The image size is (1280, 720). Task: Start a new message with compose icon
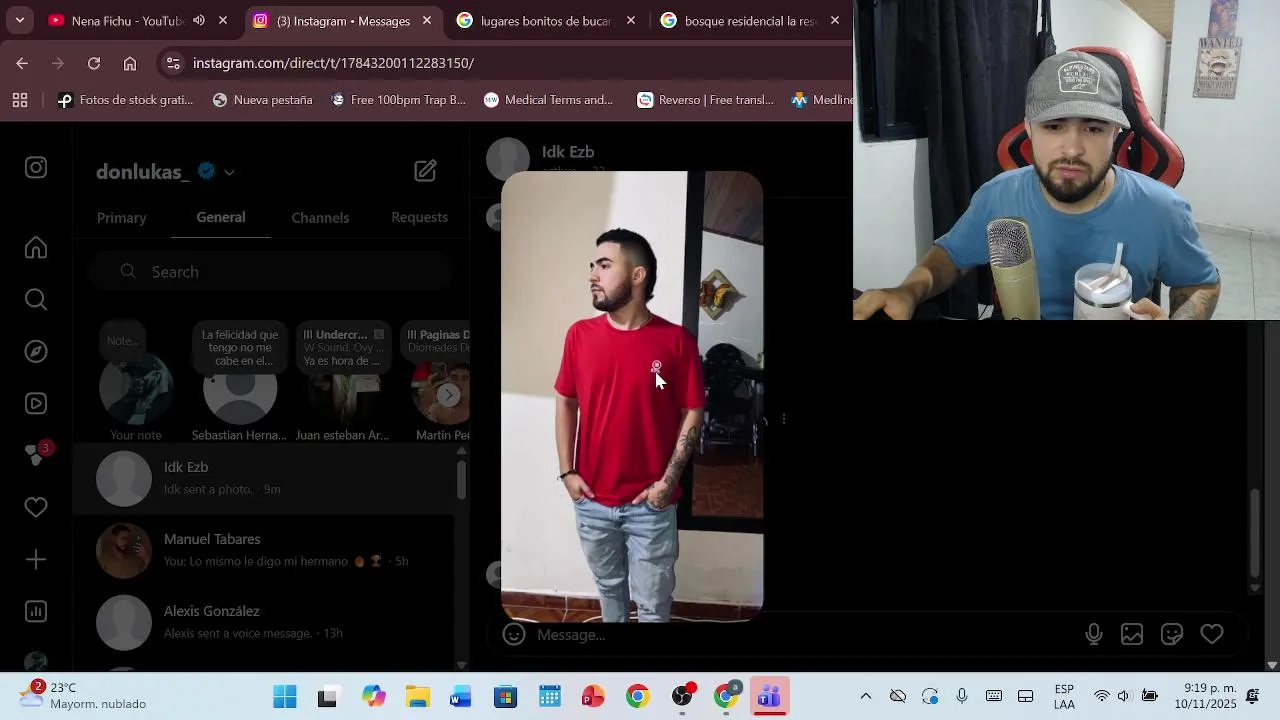[x=425, y=171]
